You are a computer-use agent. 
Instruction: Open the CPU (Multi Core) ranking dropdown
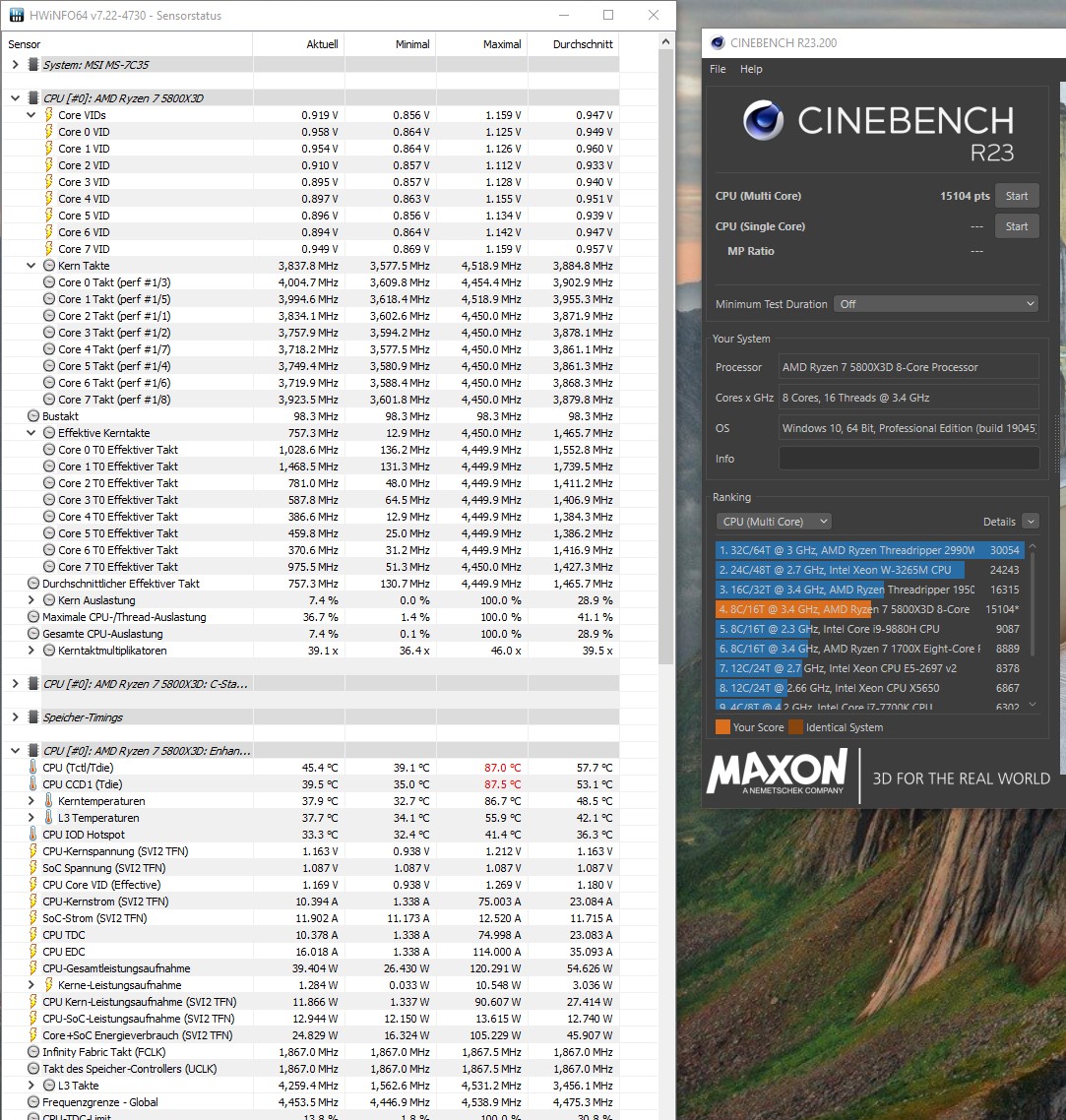(x=774, y=522)
